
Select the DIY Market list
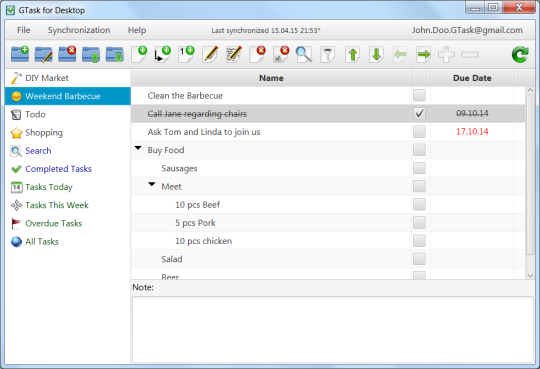(68, 78)
